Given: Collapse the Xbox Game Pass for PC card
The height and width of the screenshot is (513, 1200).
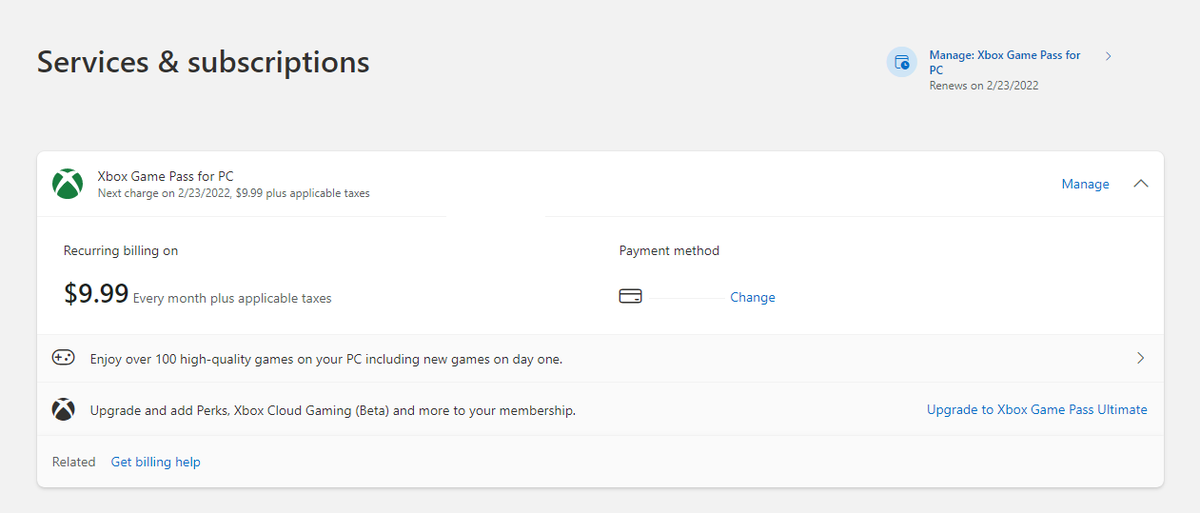Looking at the screenshot, I should coord(1141,184).
